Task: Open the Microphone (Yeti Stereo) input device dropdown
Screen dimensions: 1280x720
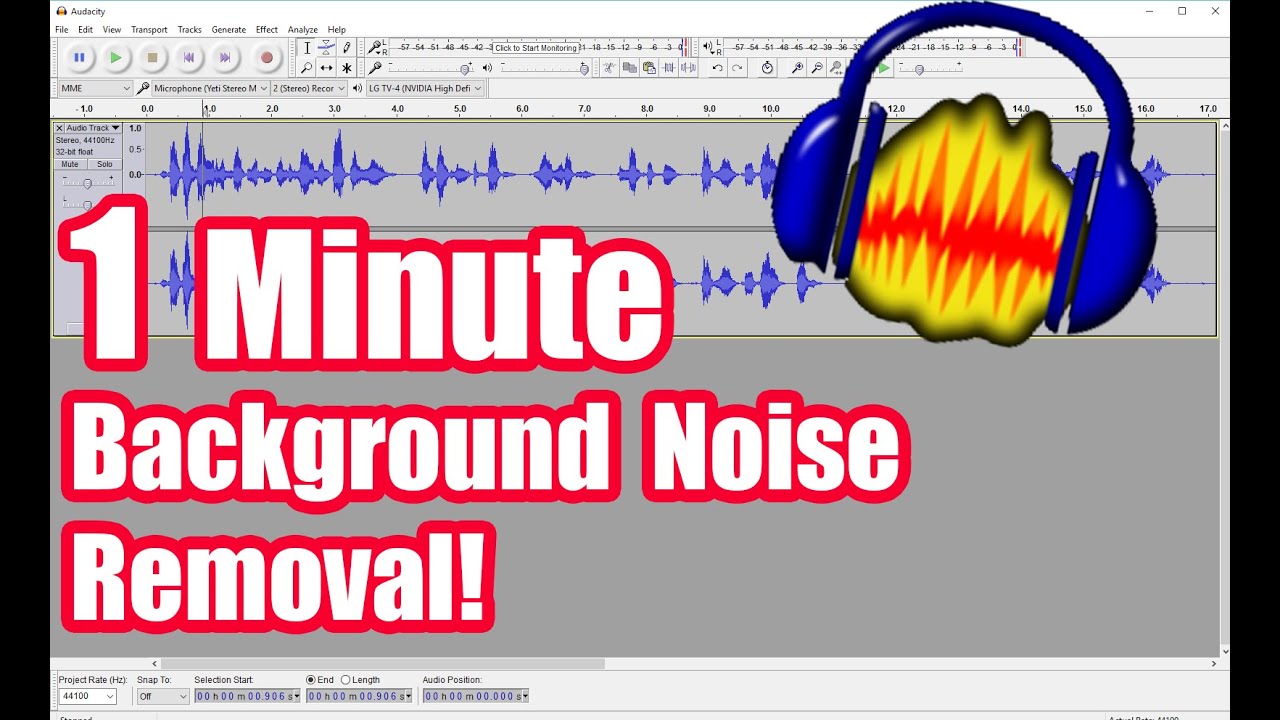Action: 210,88
